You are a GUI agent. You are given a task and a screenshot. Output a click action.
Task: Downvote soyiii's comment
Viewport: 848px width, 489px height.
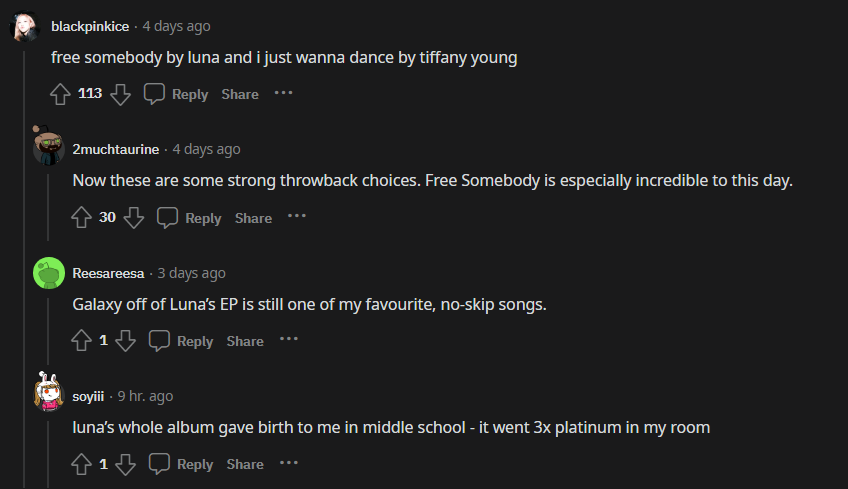coord(125,464)
